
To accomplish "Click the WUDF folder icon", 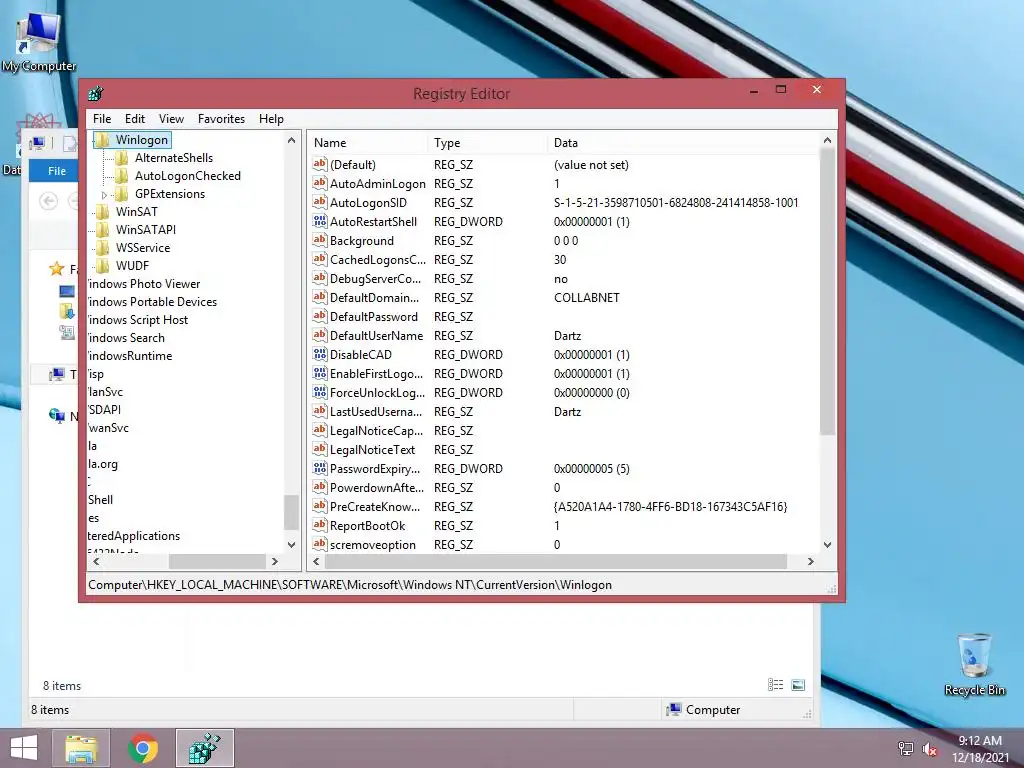I will pos(103,266).
